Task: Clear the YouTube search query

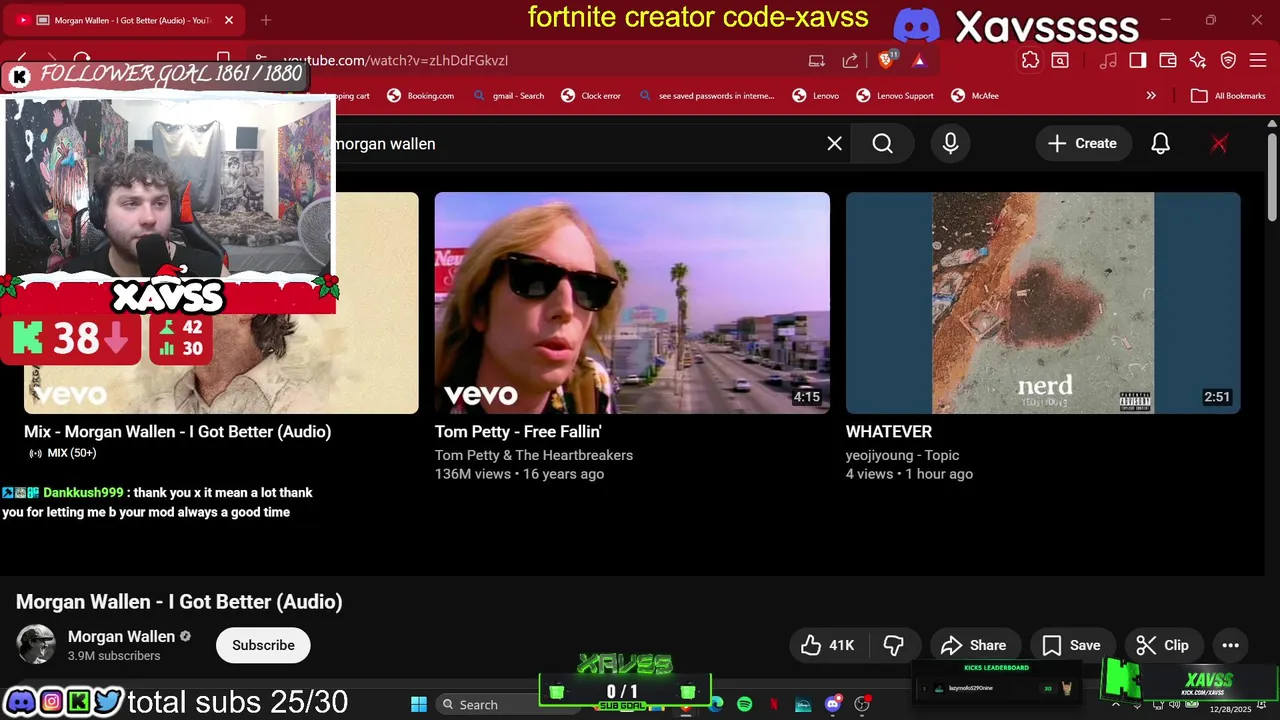Action: (x=834, y=144)
